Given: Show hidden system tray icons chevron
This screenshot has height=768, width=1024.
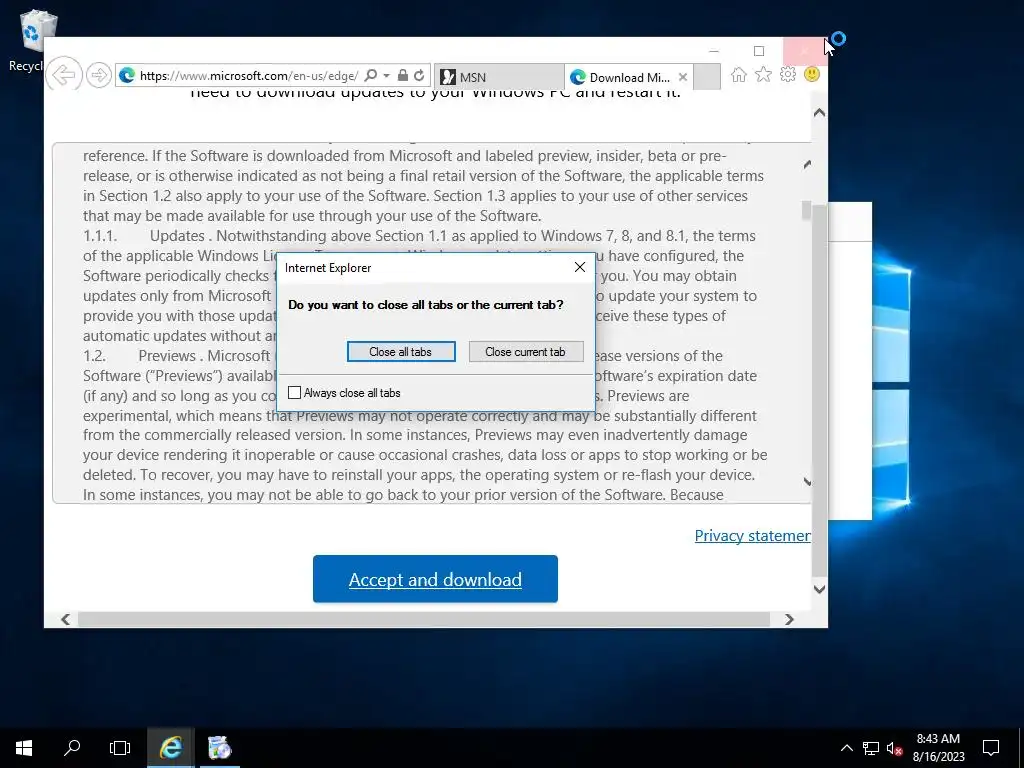Looking at the screenshot, I should coord(846,748).
